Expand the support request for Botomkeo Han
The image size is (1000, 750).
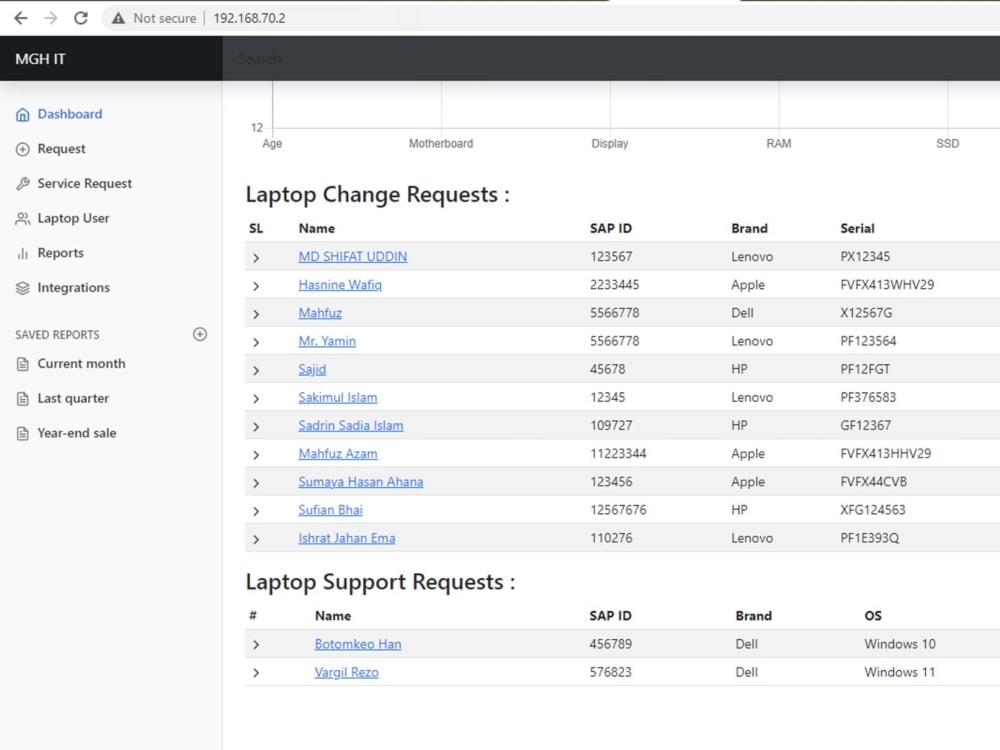(x=256, y=644)
